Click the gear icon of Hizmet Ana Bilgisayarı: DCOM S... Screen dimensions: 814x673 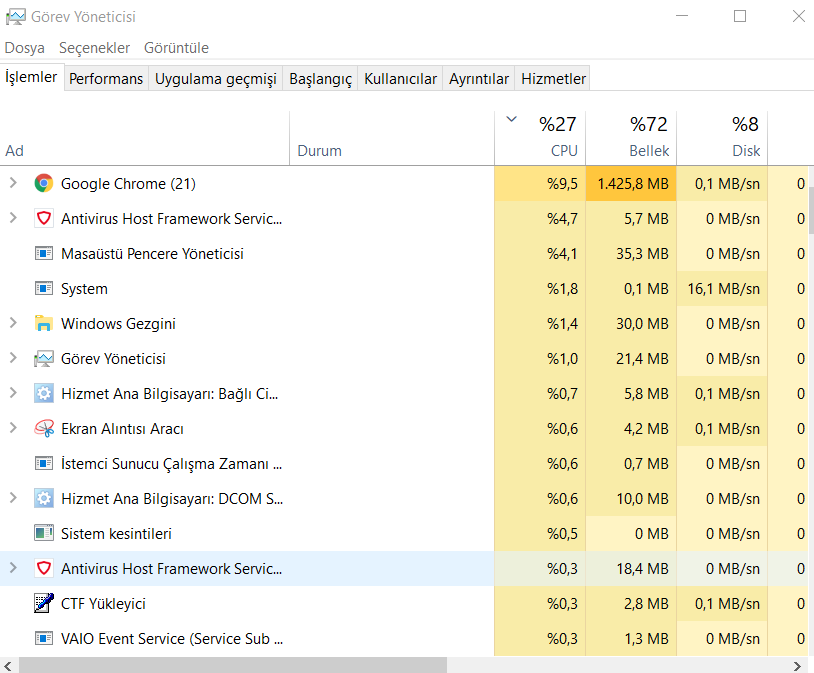tap(44, 498)
